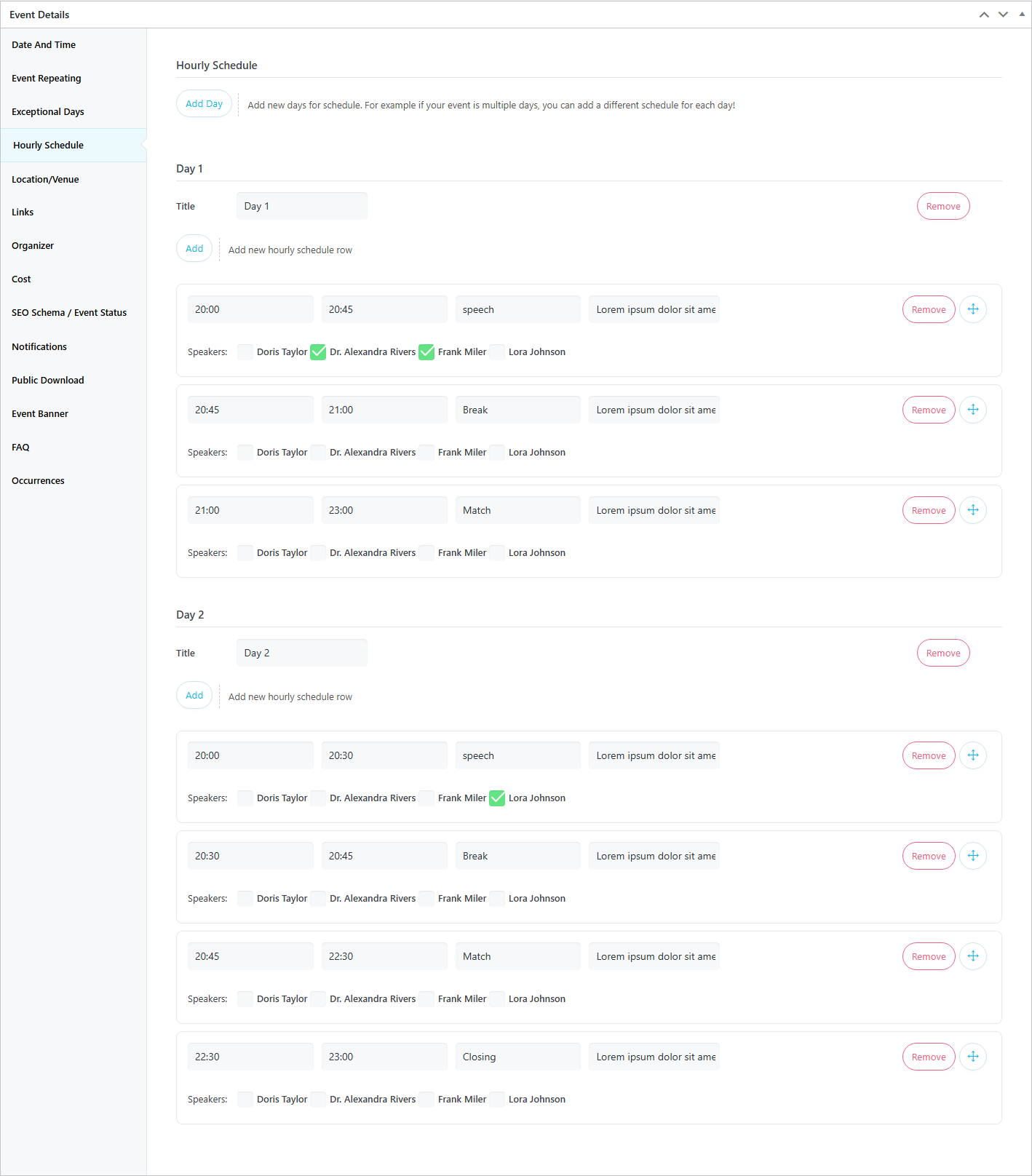Click the Day 1 title input field

[x=301, y=206]
